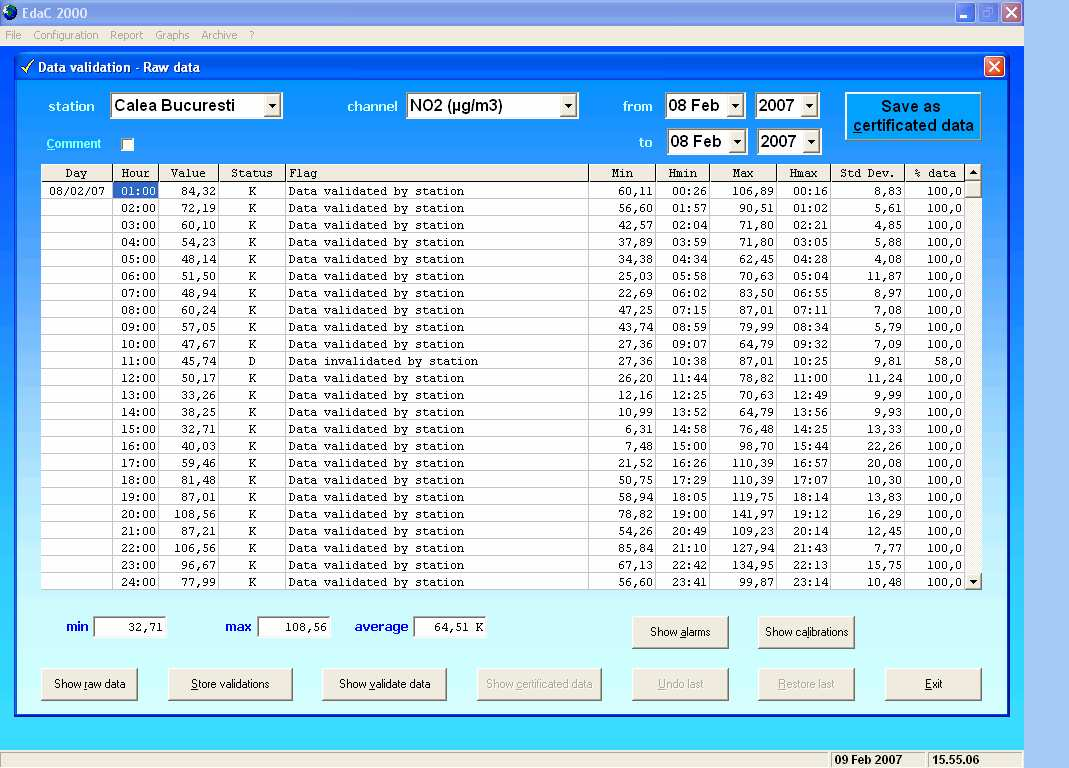This screenshot has width=1069, height=768.
Task: Expand the from-date day dropdown
Action: [735, 106]
